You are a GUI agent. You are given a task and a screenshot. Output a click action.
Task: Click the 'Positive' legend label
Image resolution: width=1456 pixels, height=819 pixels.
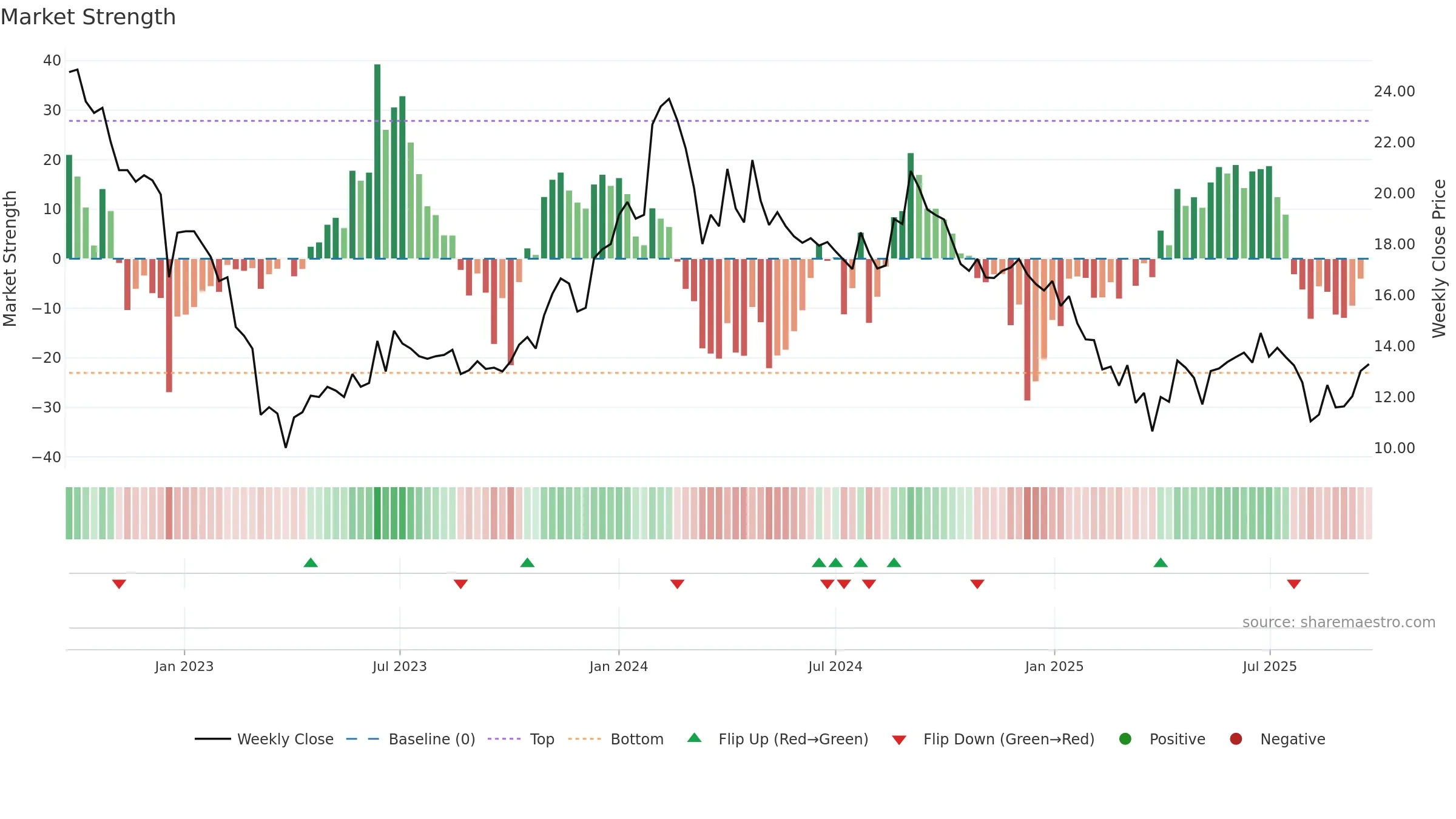(1178, 739)
